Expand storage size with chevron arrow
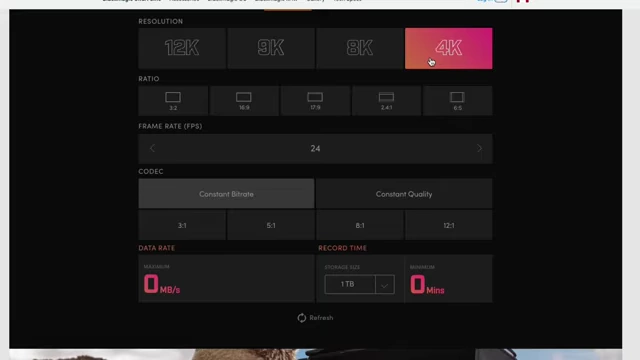This screenshot has width=640, height=360. tap(384, 284)
